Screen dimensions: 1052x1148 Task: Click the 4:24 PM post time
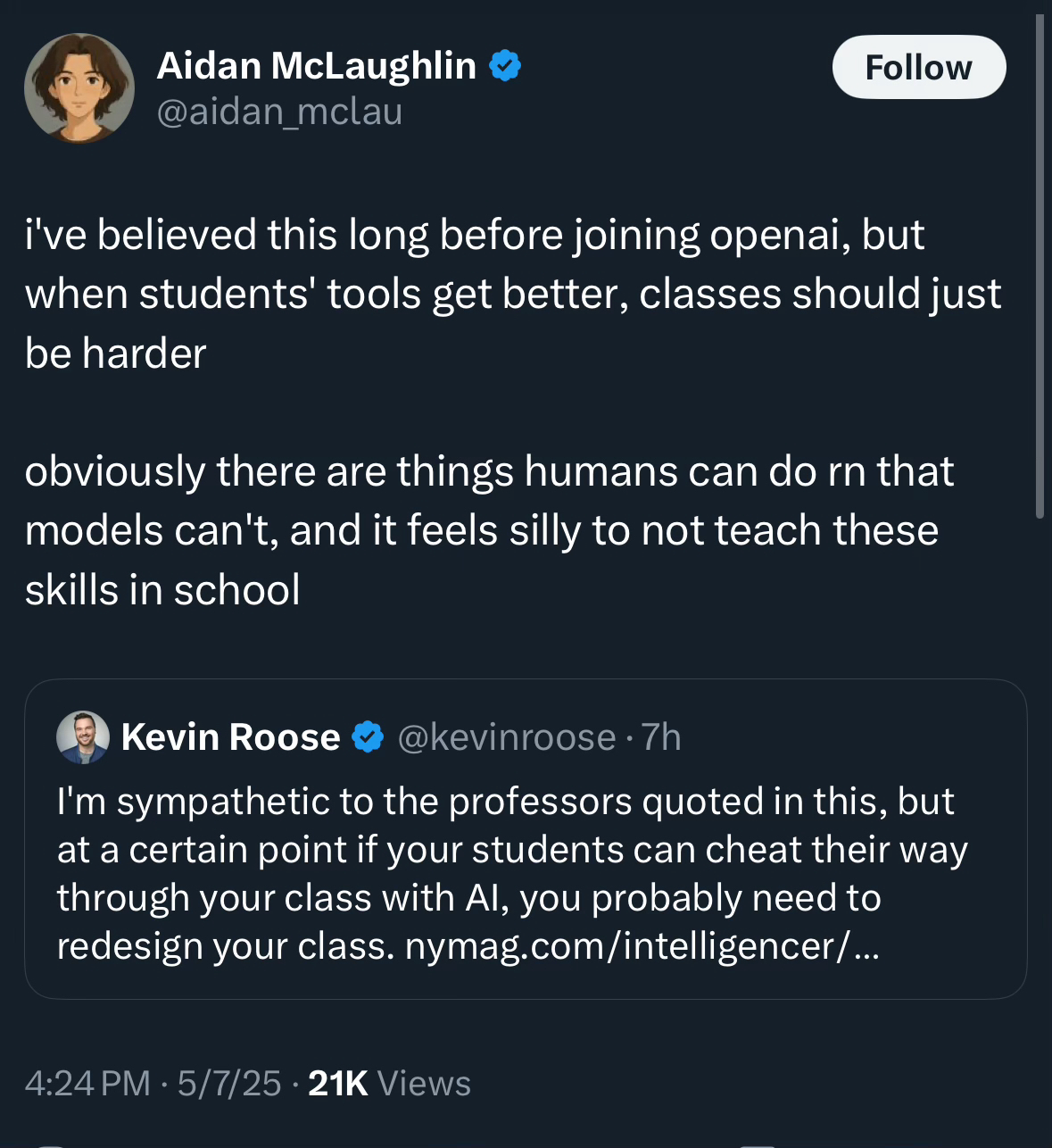[x=87, y=1083]
